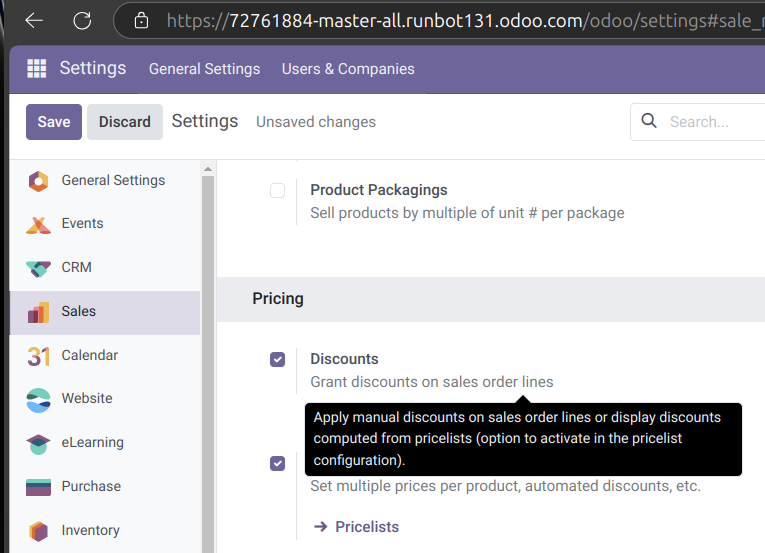Enable the Product Packagings checkbox

(x=278, y=190)
